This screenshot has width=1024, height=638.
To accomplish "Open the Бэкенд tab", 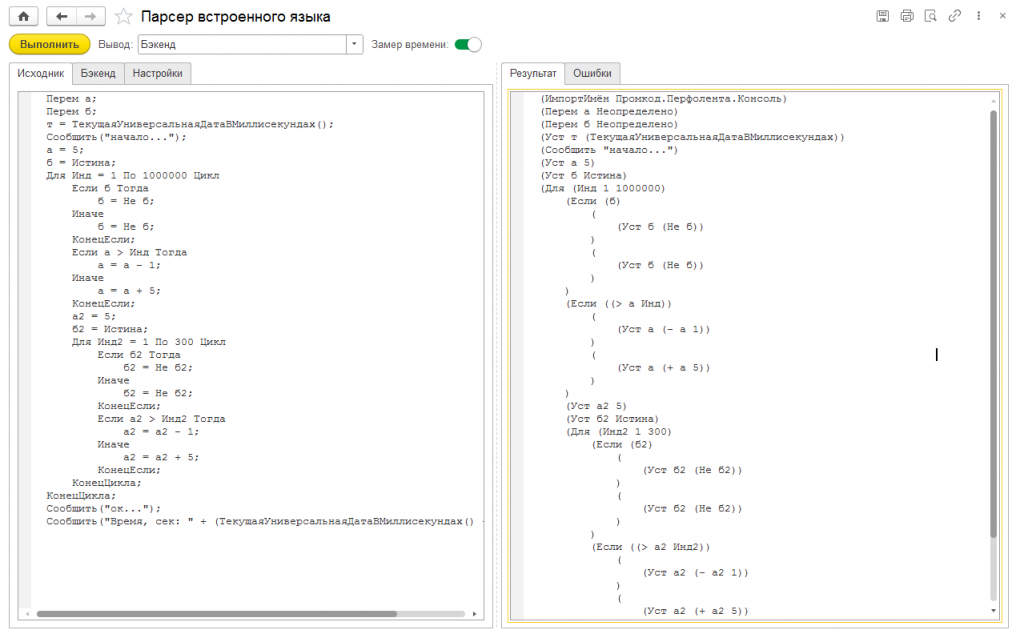I will click(98, 73).
